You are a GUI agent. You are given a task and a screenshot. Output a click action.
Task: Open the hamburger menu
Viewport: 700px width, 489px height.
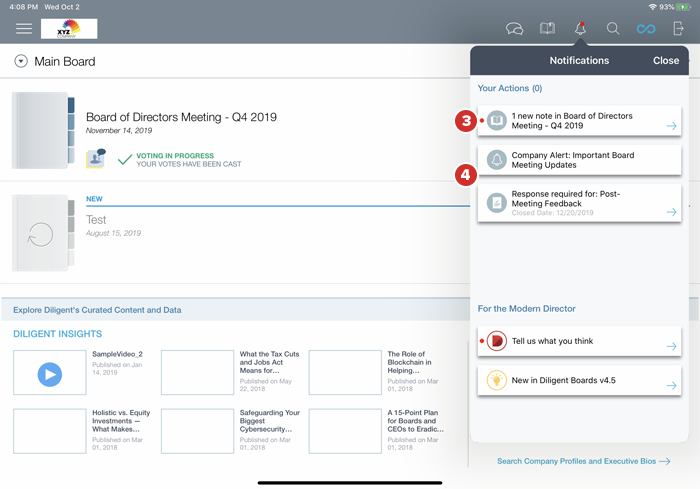(24, 29)
